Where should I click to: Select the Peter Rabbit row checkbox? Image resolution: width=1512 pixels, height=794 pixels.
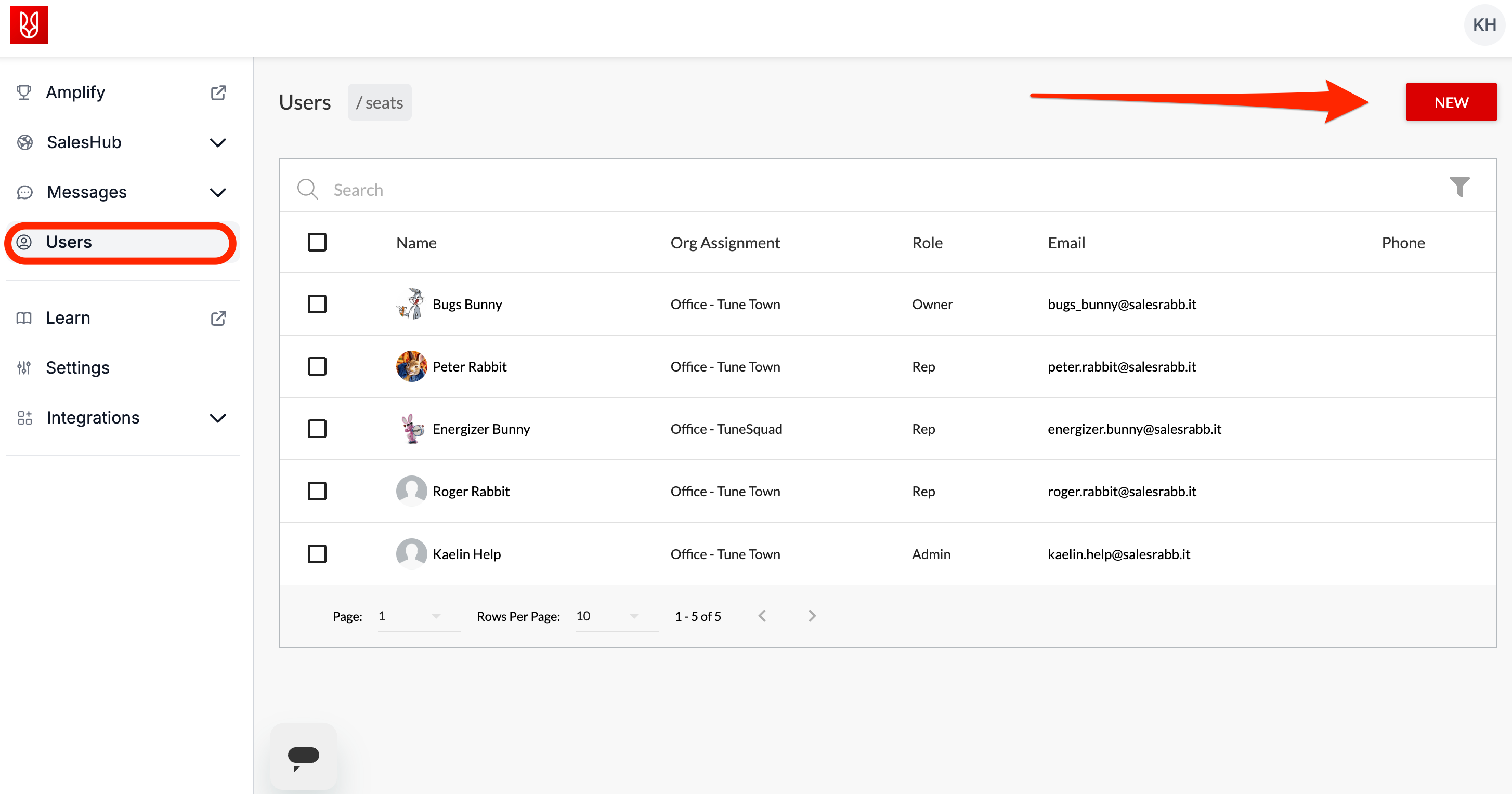(317, 366)
